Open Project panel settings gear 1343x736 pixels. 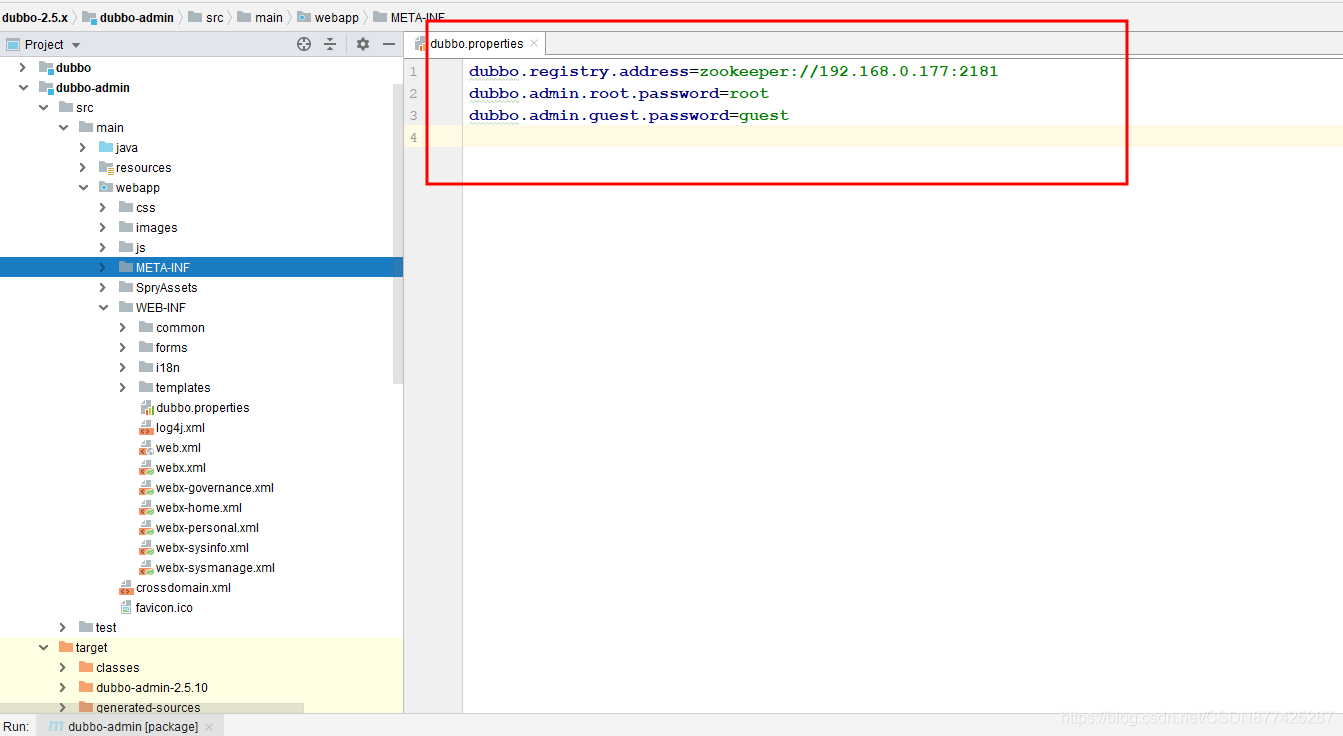coord(363,44)
